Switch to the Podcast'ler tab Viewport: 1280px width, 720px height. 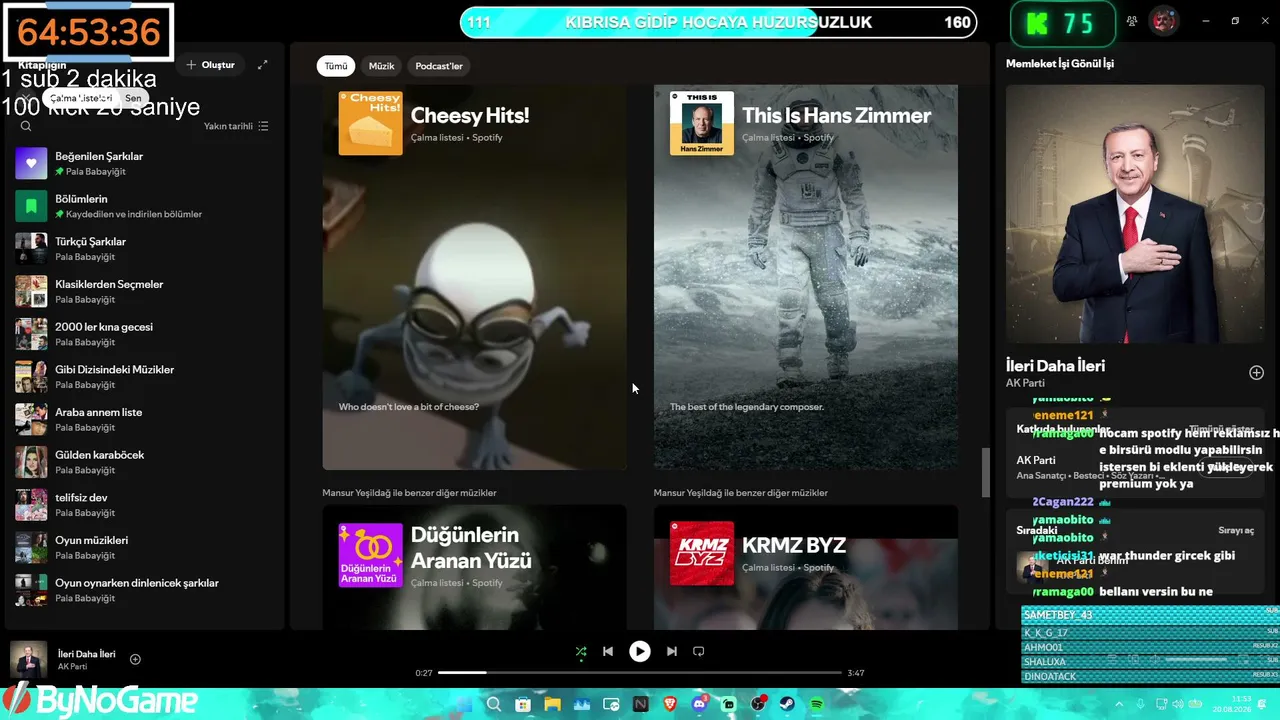(439, 66)
